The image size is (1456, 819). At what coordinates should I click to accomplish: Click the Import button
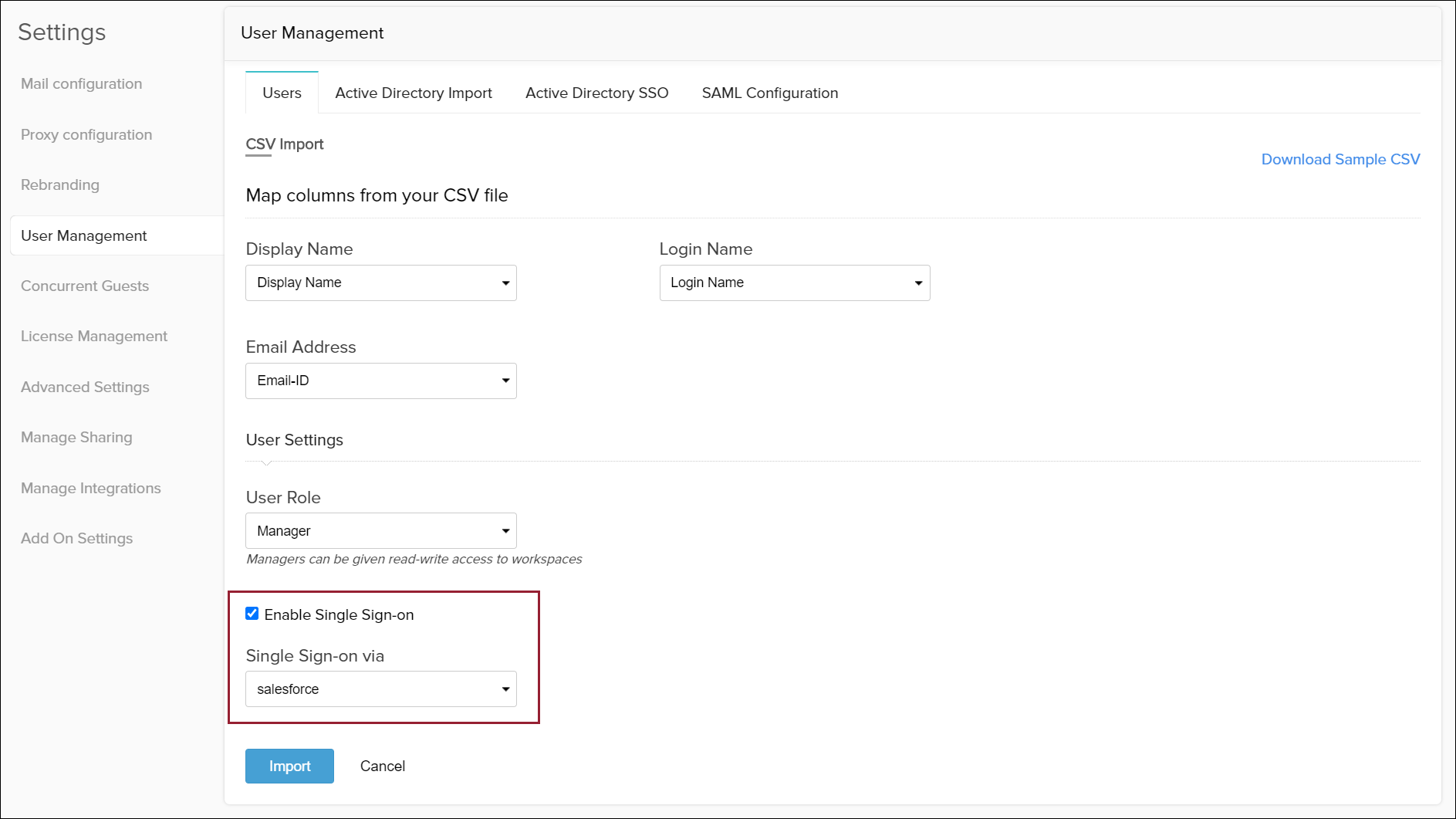click(289, 767)
